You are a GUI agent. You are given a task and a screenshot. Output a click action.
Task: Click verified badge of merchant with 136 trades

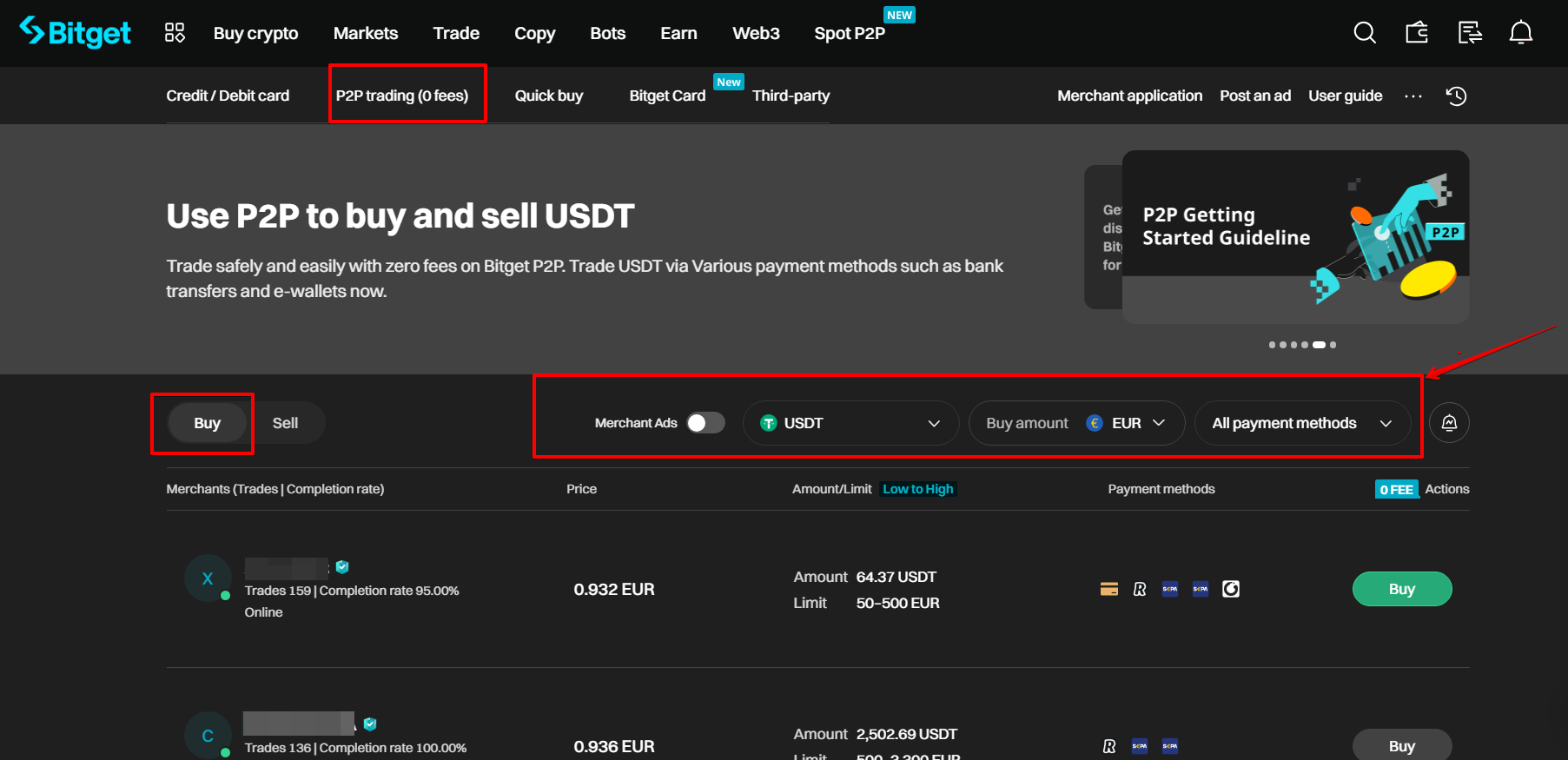point(370,724)
